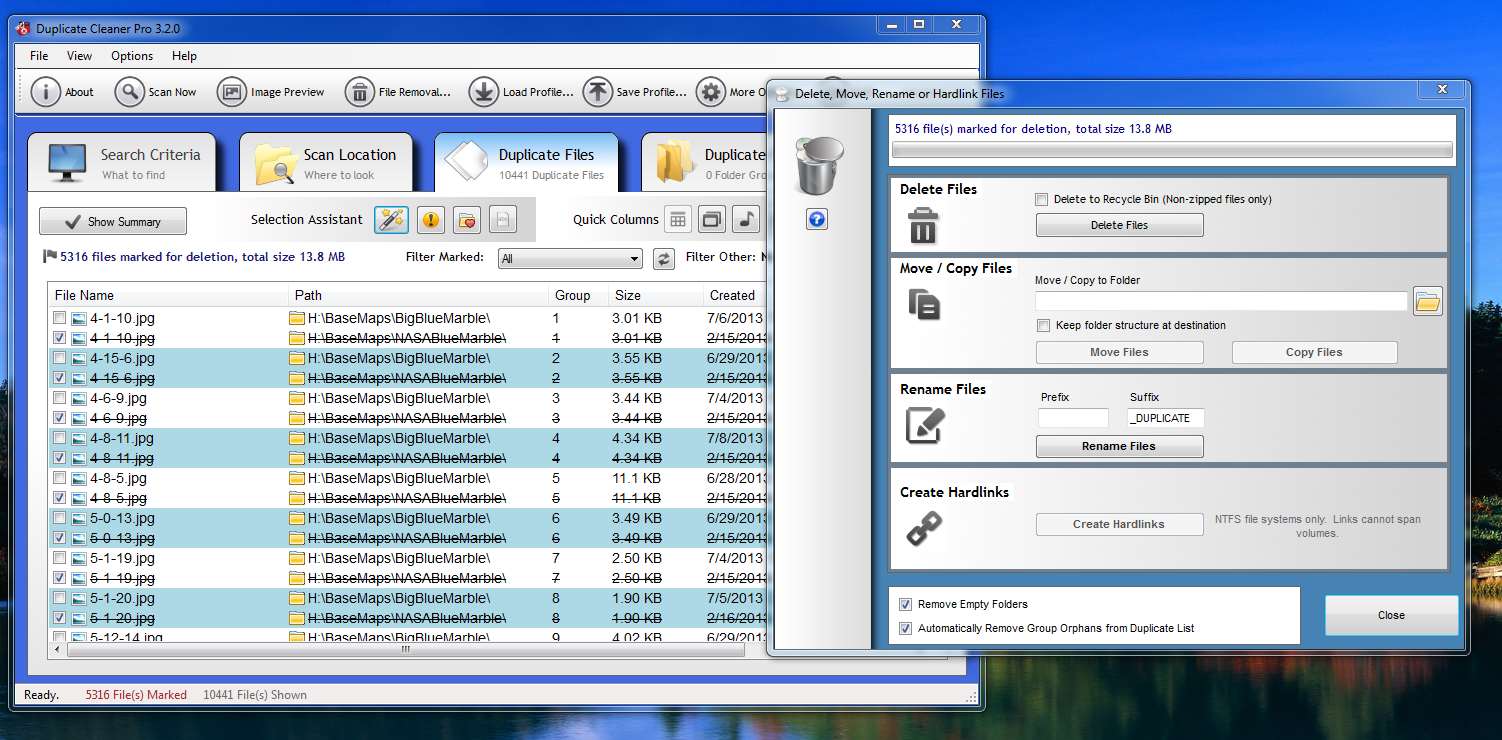Click the Rename Files button
Viewport: 1502px width, 740px height.
coord(1119,446)
